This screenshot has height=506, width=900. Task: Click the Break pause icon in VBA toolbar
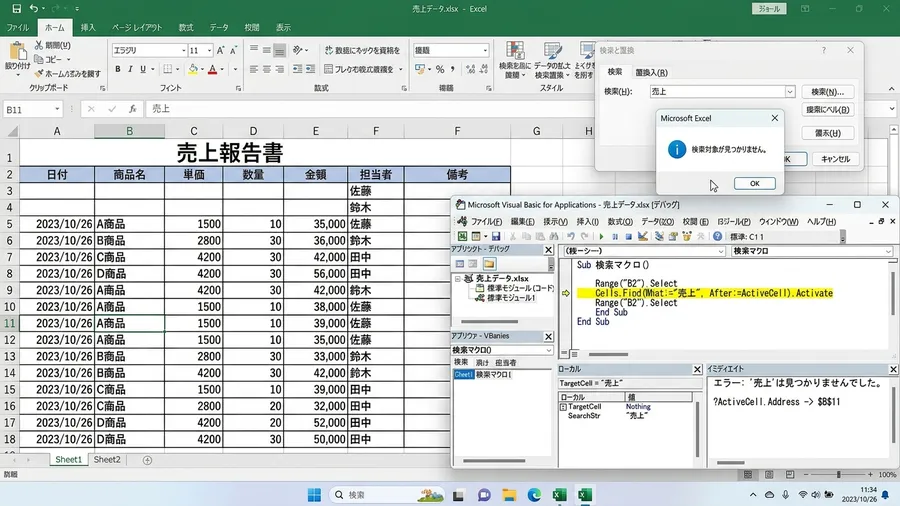[x=615, y=236]
